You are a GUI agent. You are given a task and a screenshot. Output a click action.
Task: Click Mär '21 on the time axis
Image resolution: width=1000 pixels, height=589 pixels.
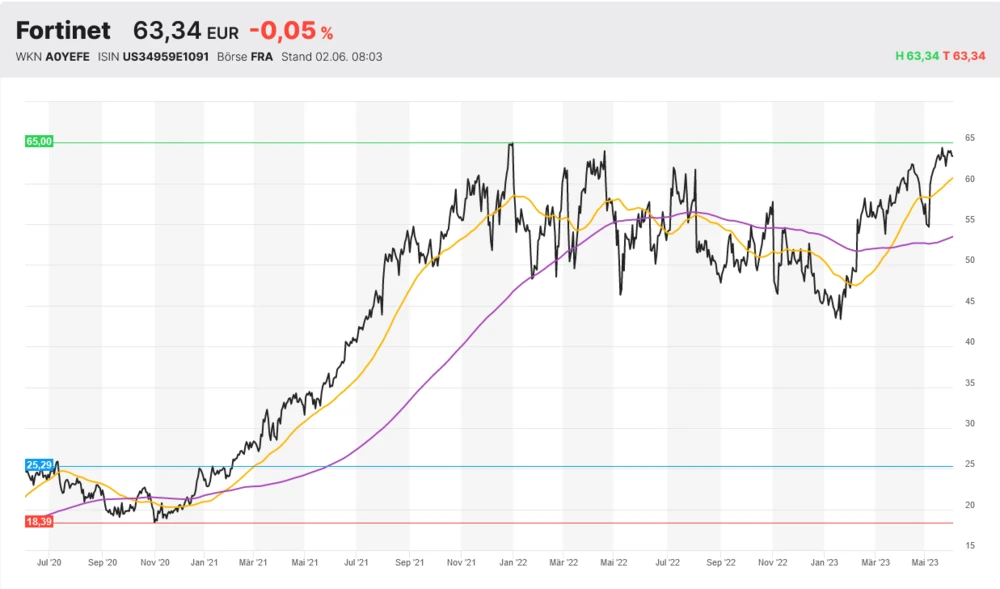[255, 564]
